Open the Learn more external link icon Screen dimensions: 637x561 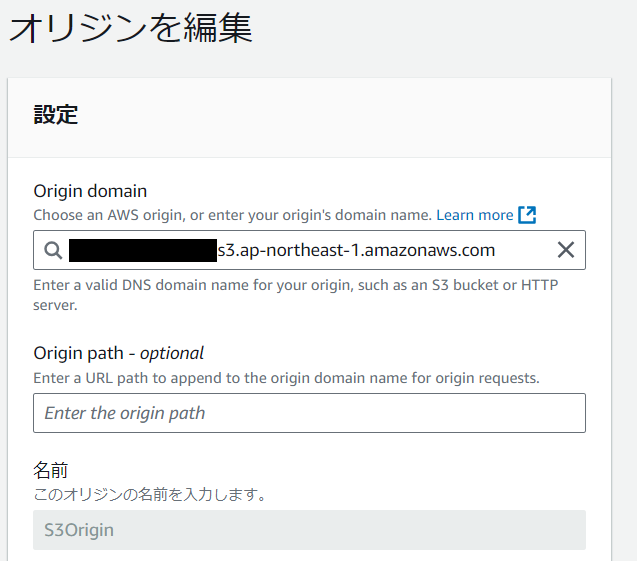(527, 215)
